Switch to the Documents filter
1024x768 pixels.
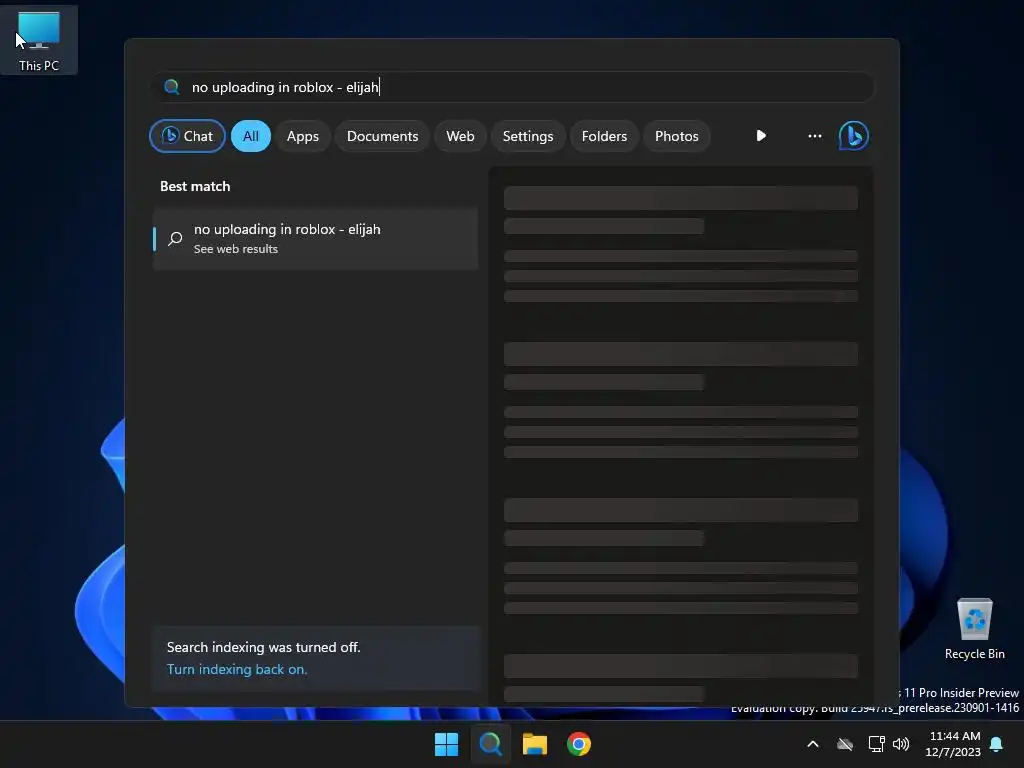pyautogui.click(x=382, y=136)
